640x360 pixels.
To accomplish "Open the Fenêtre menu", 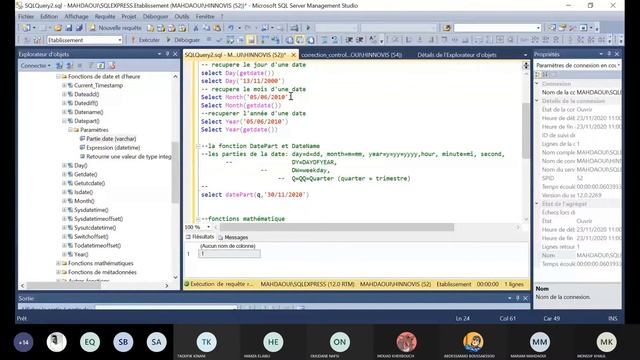I will click(205, 16).
